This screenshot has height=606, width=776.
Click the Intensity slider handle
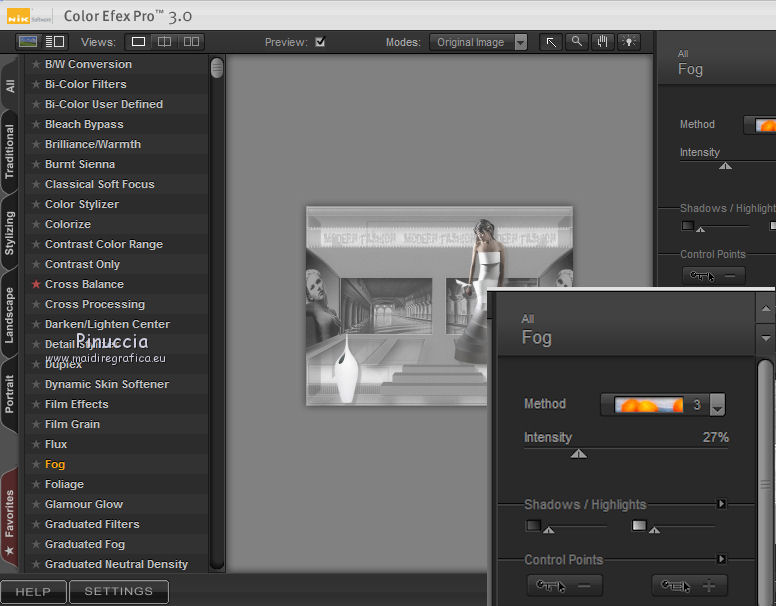coord(578,454)
